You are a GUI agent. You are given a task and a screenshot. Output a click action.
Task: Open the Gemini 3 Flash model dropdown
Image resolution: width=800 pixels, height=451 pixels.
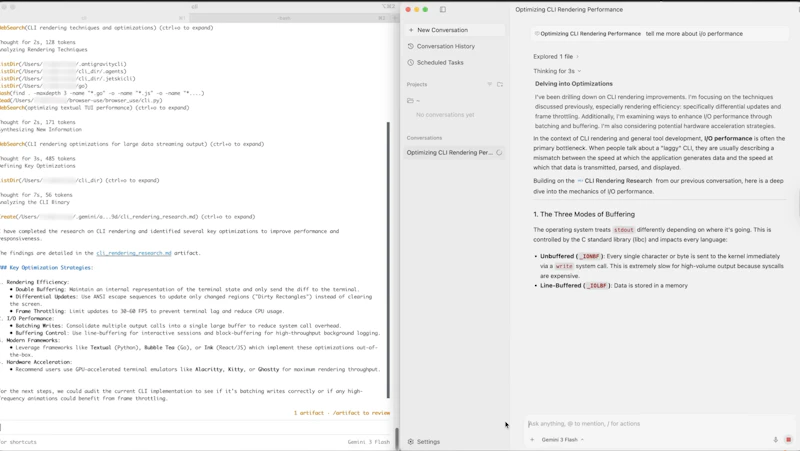click(562, 440)
